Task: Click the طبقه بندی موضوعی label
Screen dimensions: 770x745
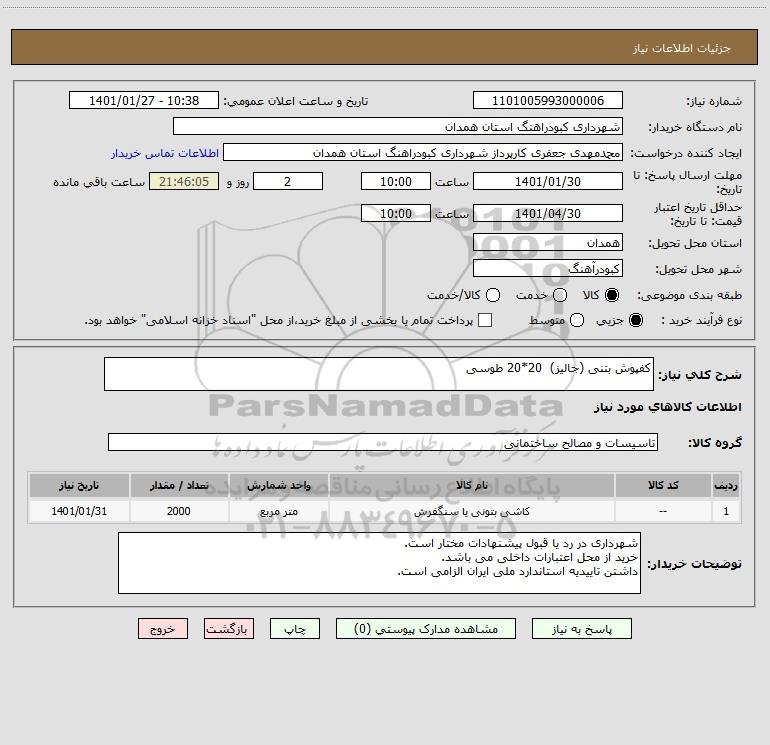Action: coord(689,296)
